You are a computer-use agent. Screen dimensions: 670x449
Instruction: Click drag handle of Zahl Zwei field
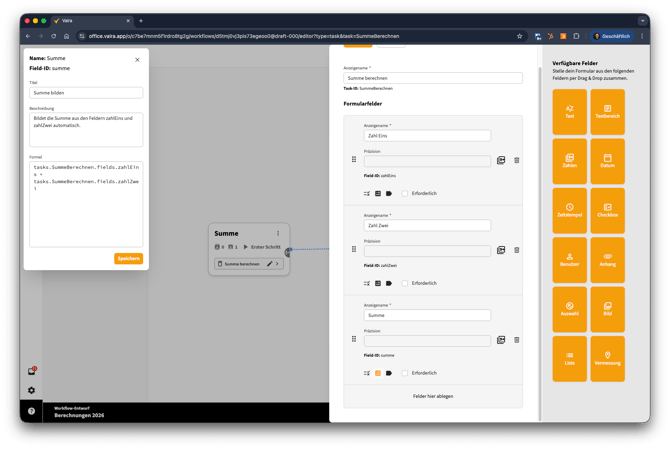pos(354,249)
